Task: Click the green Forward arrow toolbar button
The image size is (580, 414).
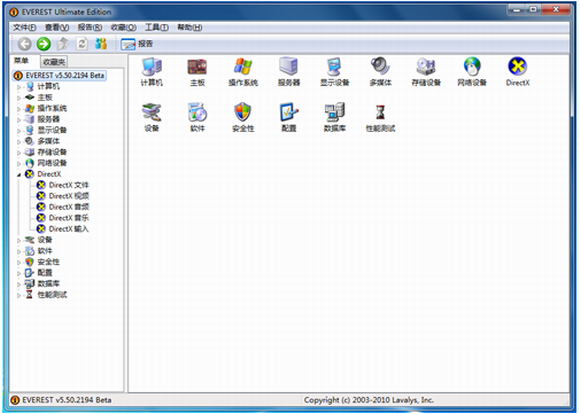Action: click(x=44, y=44)
